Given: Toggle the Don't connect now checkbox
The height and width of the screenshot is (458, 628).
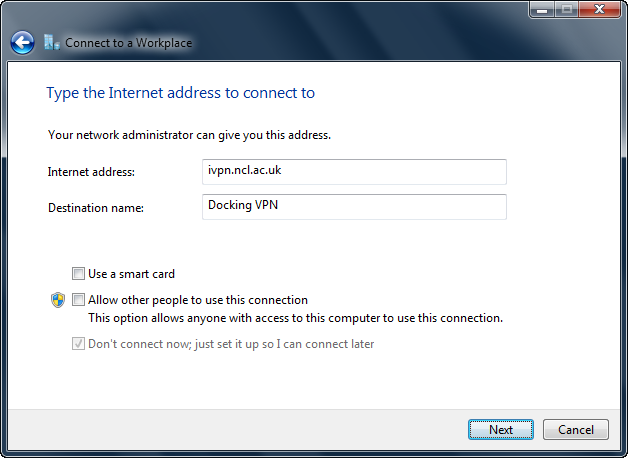Looking at the screenshot, I should tap(78, 344).
